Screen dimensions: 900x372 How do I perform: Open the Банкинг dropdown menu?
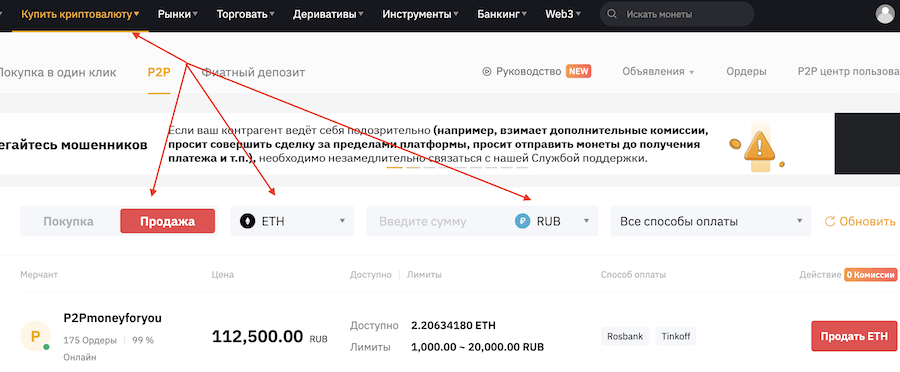pos(502,14)
